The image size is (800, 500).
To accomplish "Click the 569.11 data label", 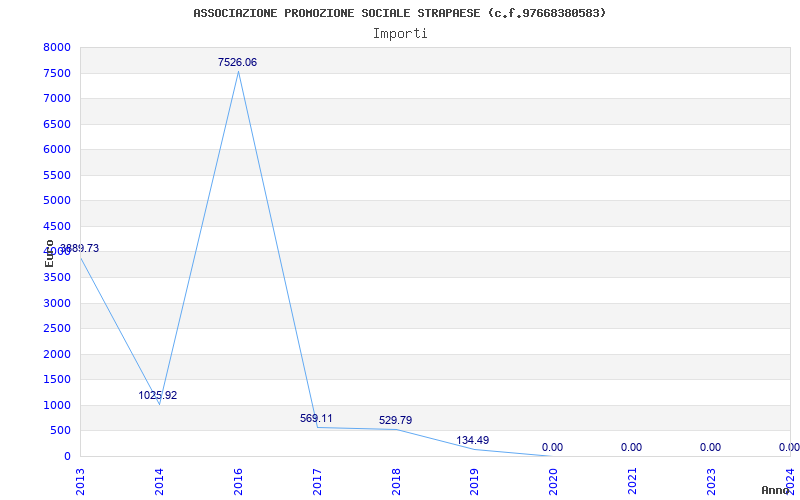I will point(316,418).
